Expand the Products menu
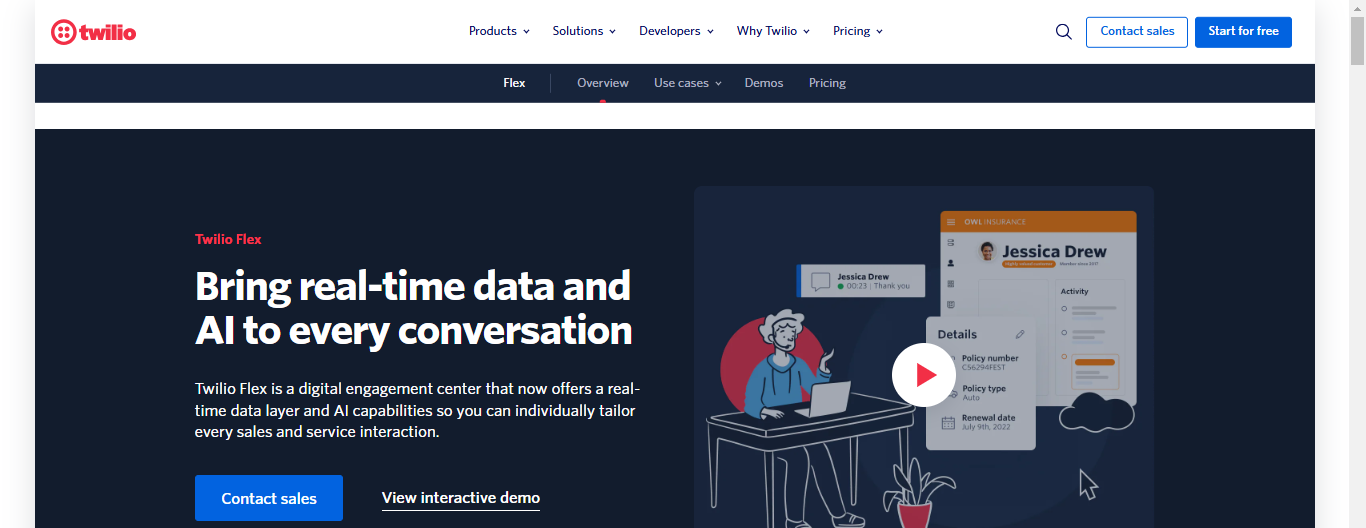The image size is (1366, 528). [499, 31]
